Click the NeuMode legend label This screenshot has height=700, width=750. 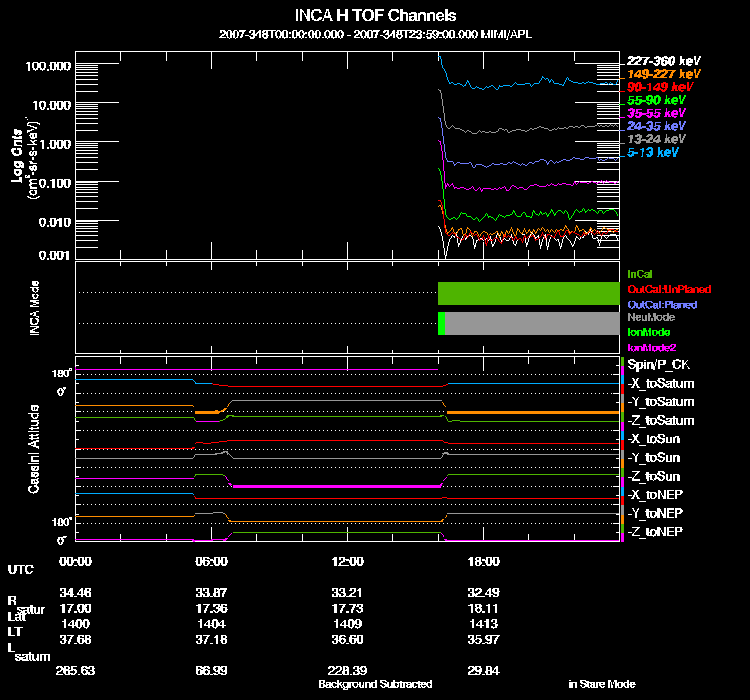[x=650, y=317]
